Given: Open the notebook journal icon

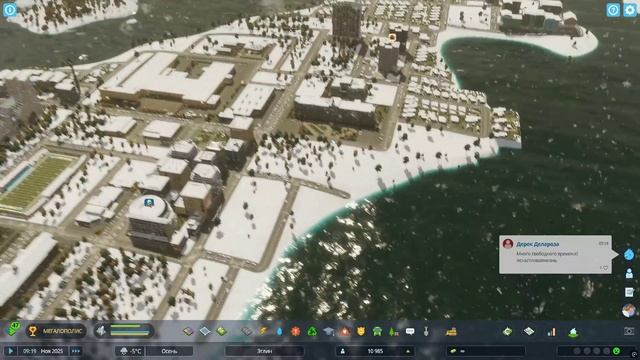Looking at the screenshot, I should 629,292.
